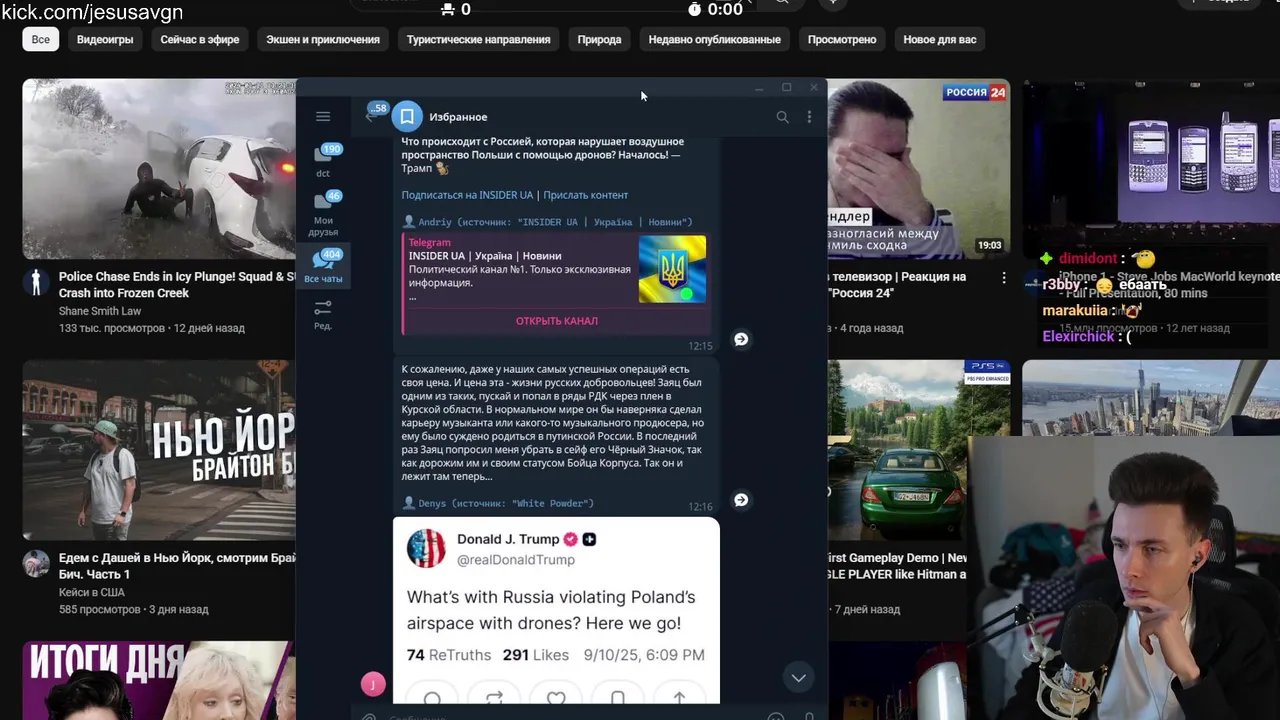
Task: Click the heart like icon on tweet
Action: 556,698
